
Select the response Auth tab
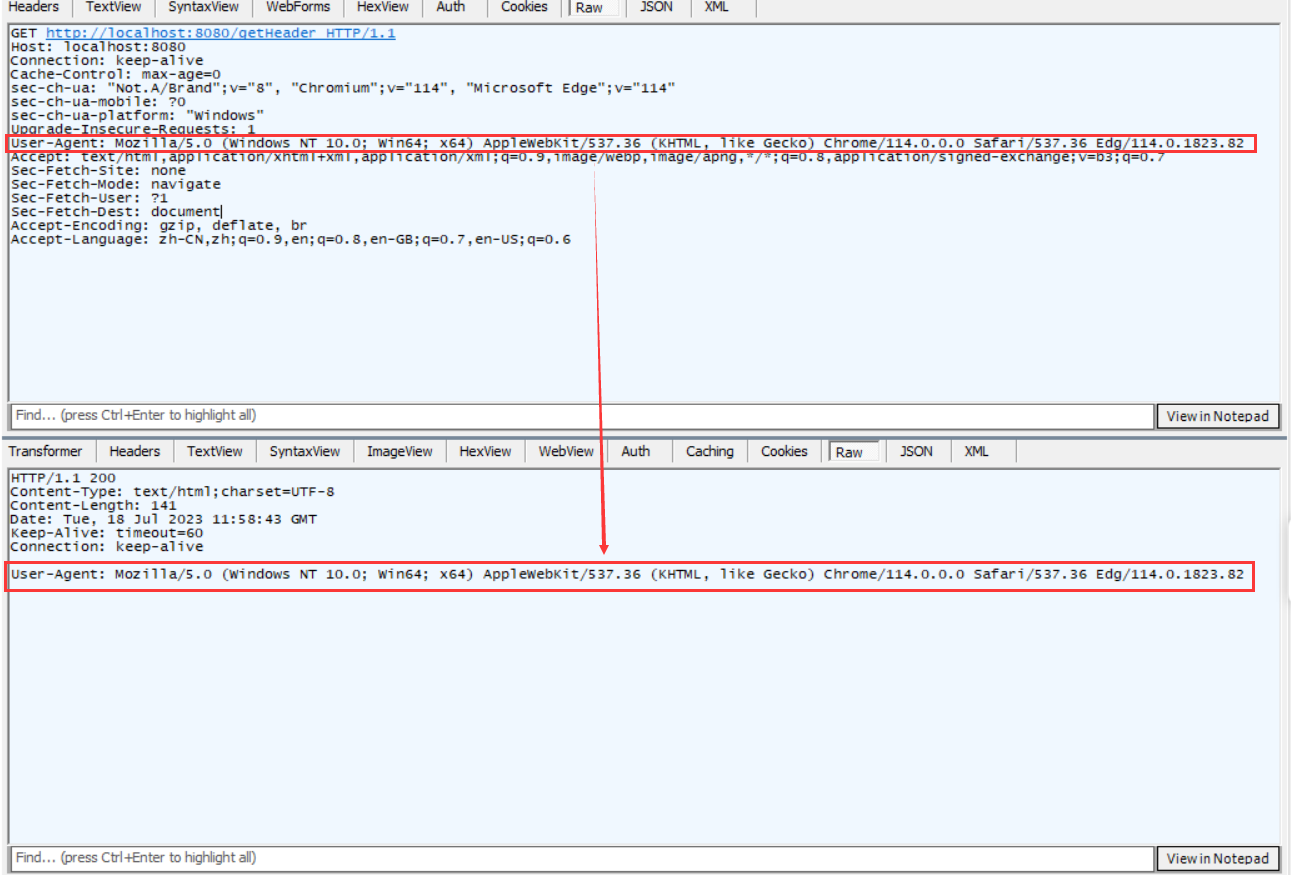pos(636,452)
